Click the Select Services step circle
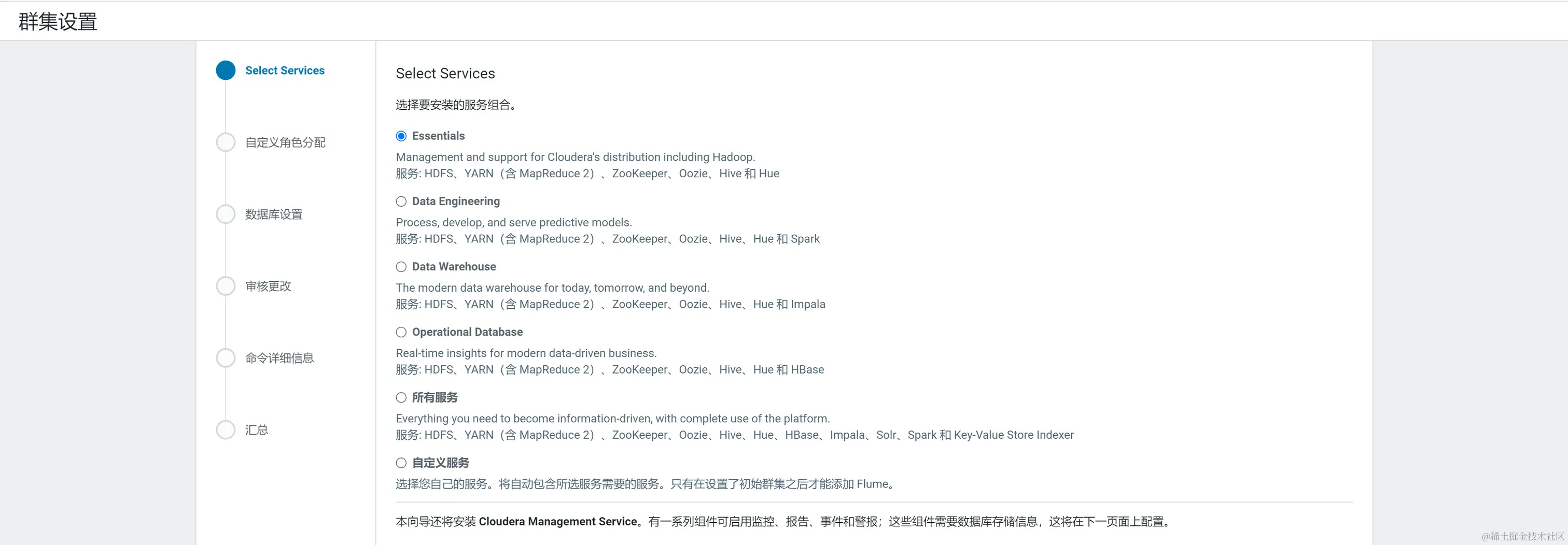This screenshot has height=545, width=1568. point(226,70)
